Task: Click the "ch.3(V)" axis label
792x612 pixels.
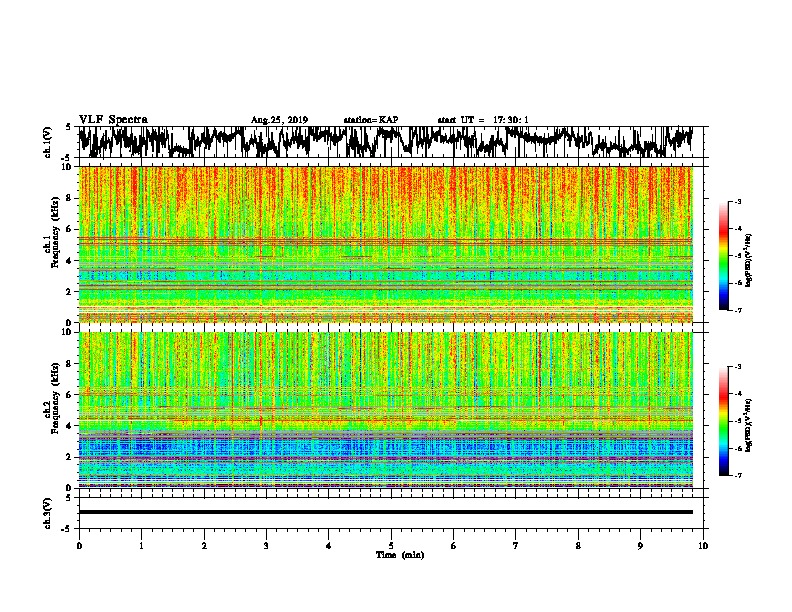Action: (48, 513)
